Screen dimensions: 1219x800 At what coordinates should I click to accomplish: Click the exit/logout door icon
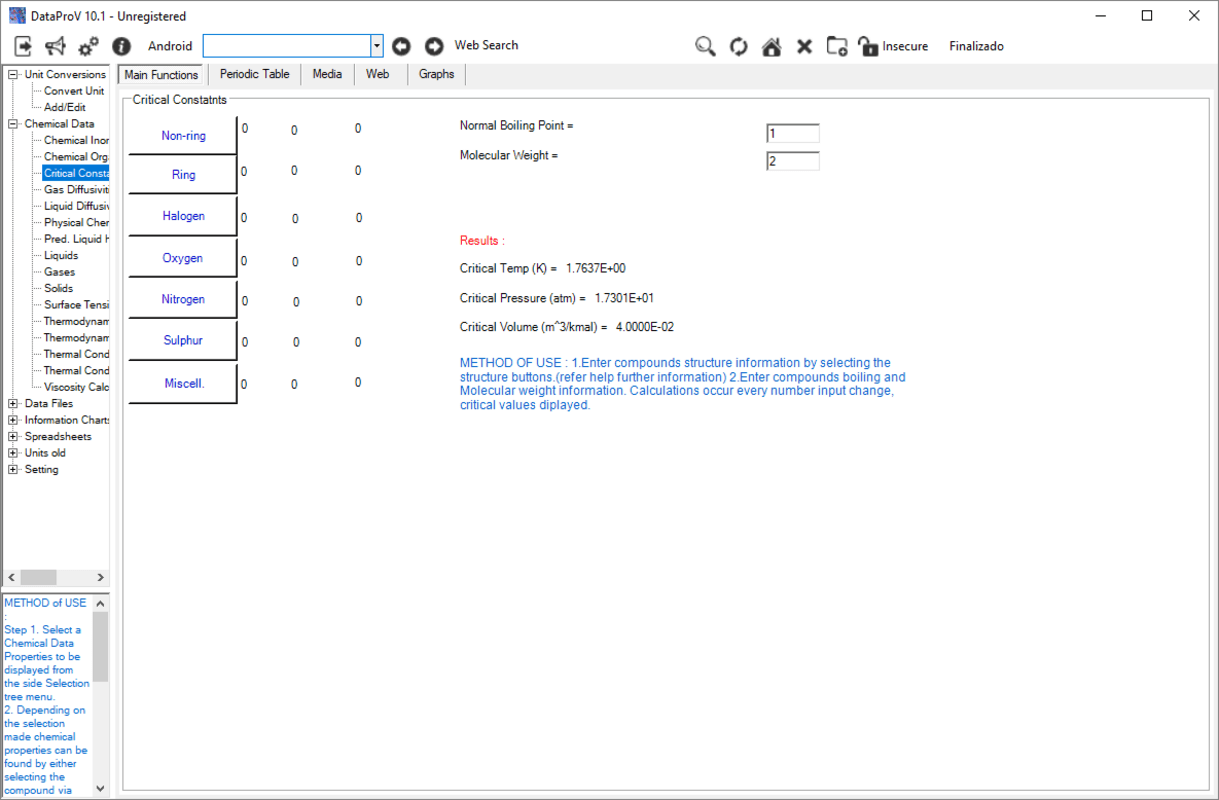pos(23,46)
